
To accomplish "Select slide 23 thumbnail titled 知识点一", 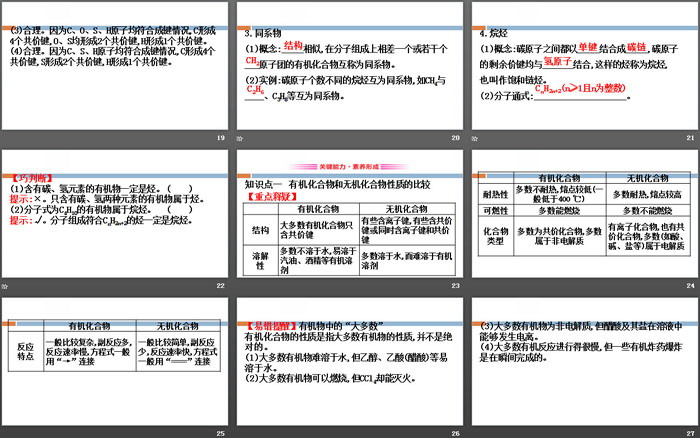I will click(x=350, y=213).
